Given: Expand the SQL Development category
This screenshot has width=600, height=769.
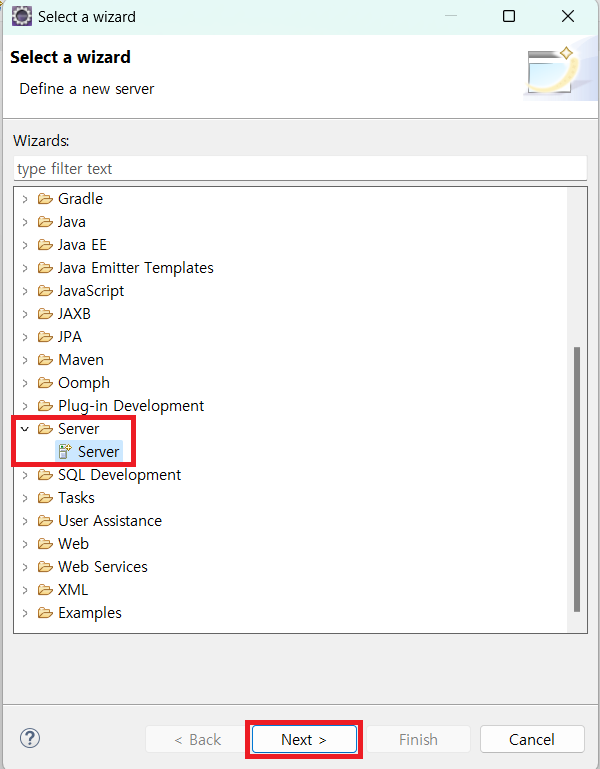Looking at the screenshot, I should pyautogui.click(x=25, y=475).
